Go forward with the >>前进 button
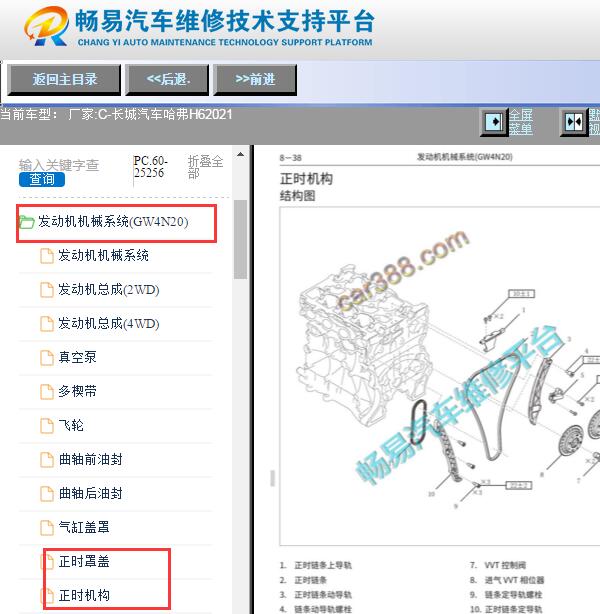 pos(255,79)
